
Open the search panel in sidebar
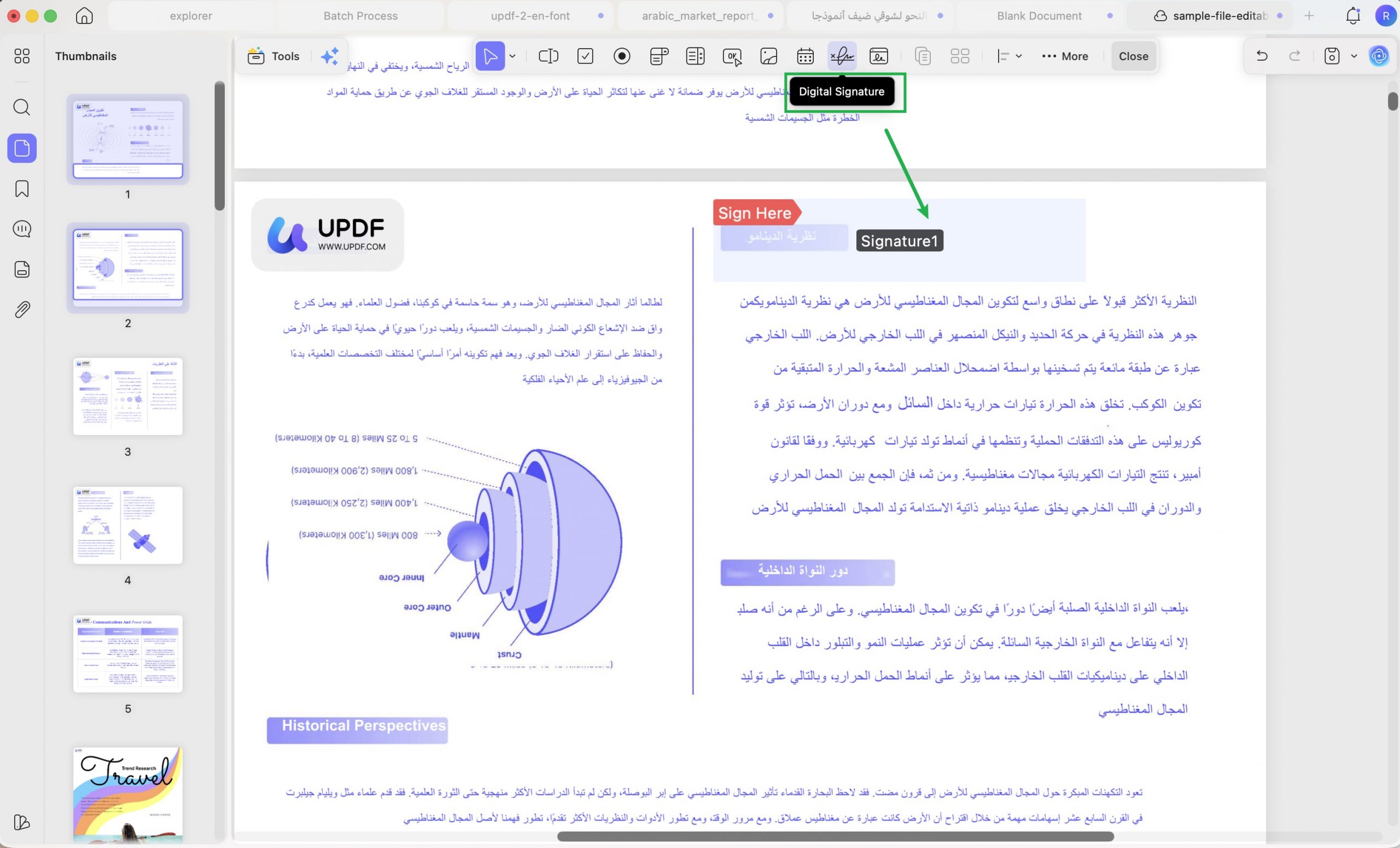(x=21, y=107)
